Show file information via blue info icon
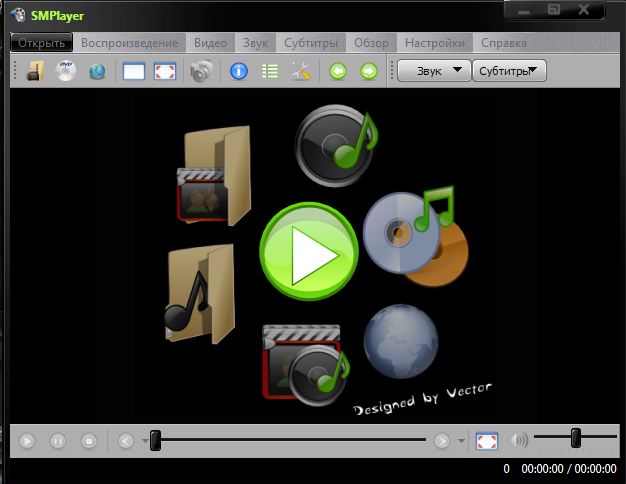Viewport: 626px width, 484px height. 239,71
